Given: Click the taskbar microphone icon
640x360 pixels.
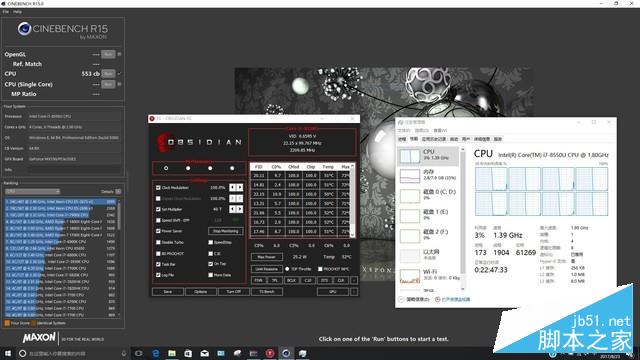Looking at the screenshot, I should pyautogui.click(x=124, y=353).
